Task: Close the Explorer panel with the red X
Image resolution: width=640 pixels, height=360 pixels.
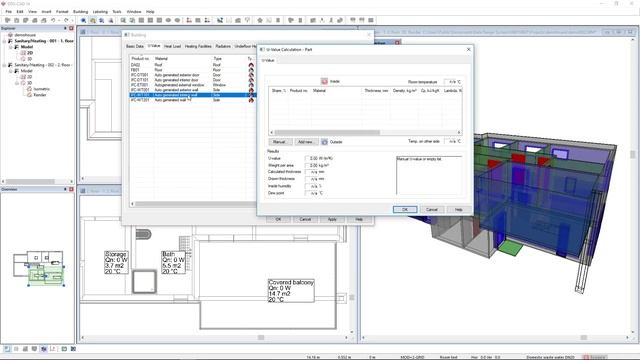Action: point(71,28)
